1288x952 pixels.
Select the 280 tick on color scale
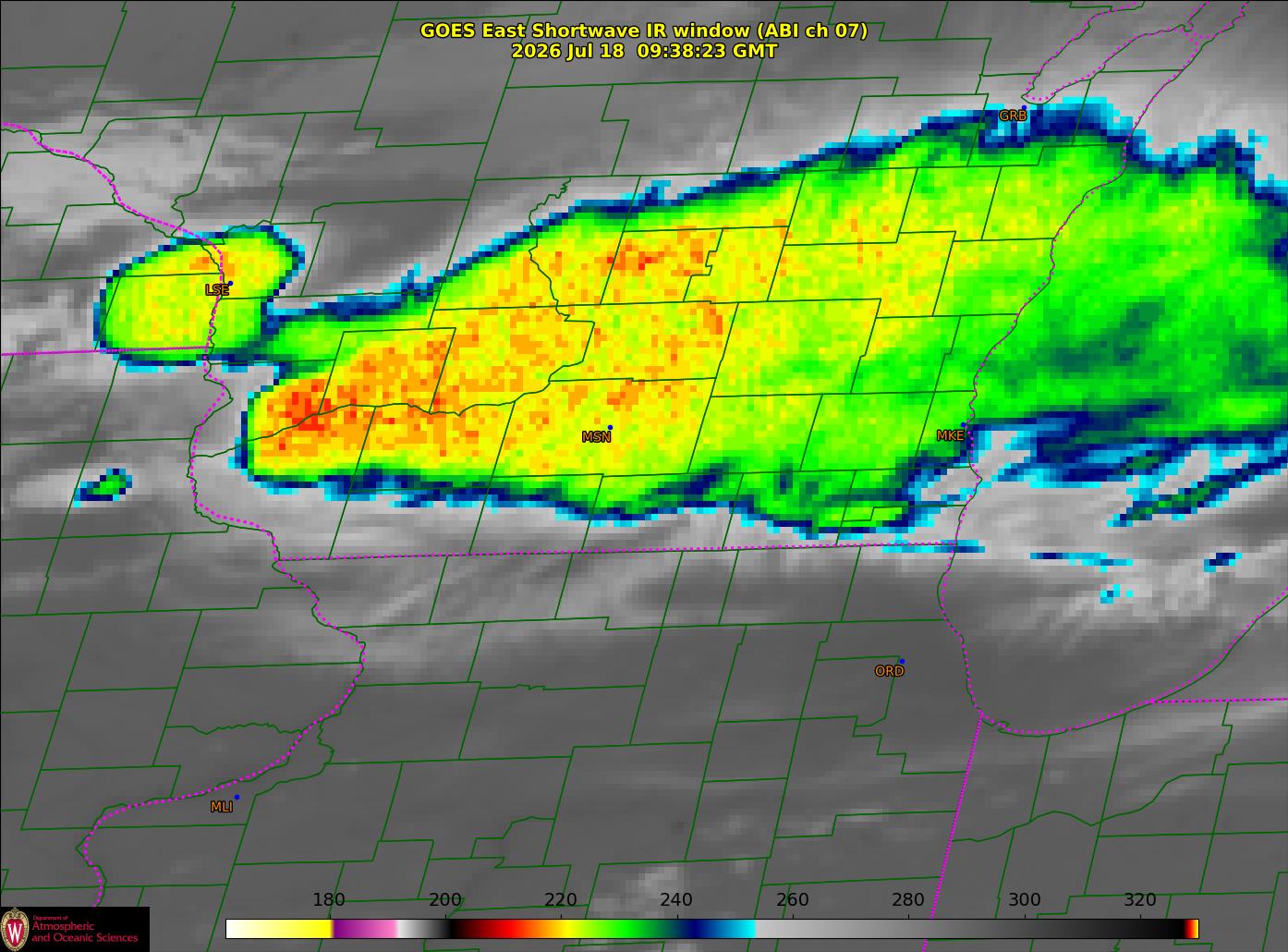tap(908, 900)
